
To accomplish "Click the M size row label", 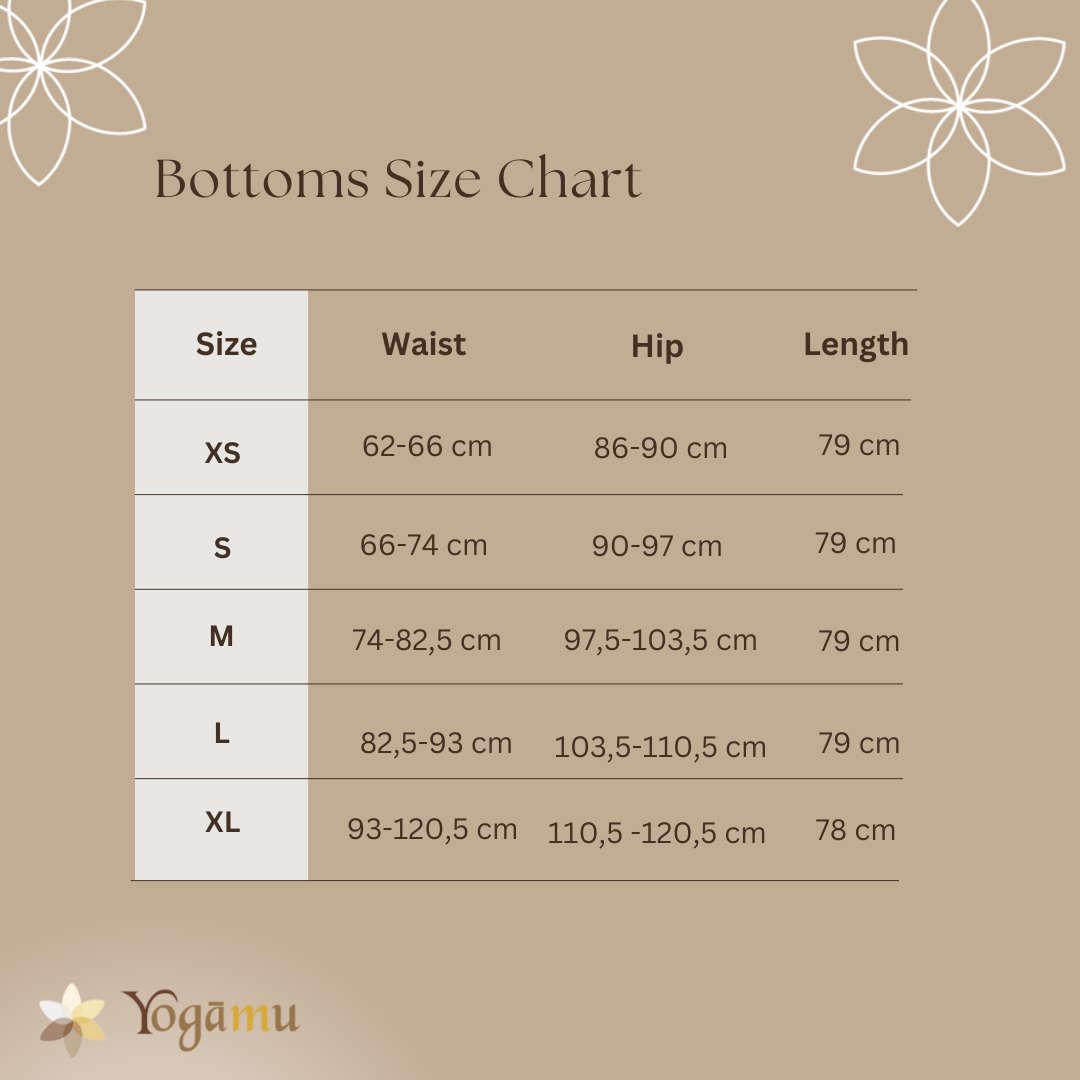I will pos(221,636).
